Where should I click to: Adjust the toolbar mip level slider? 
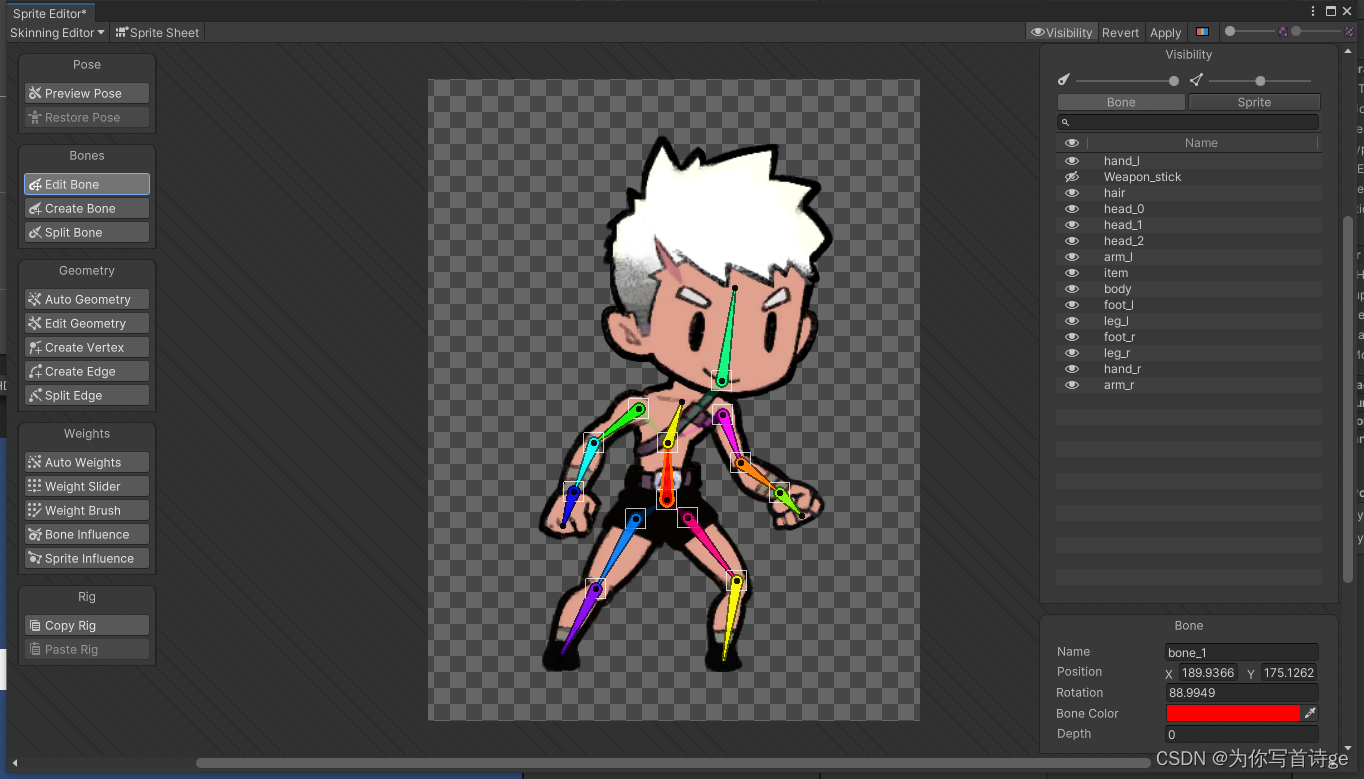tap(1316, 32)
